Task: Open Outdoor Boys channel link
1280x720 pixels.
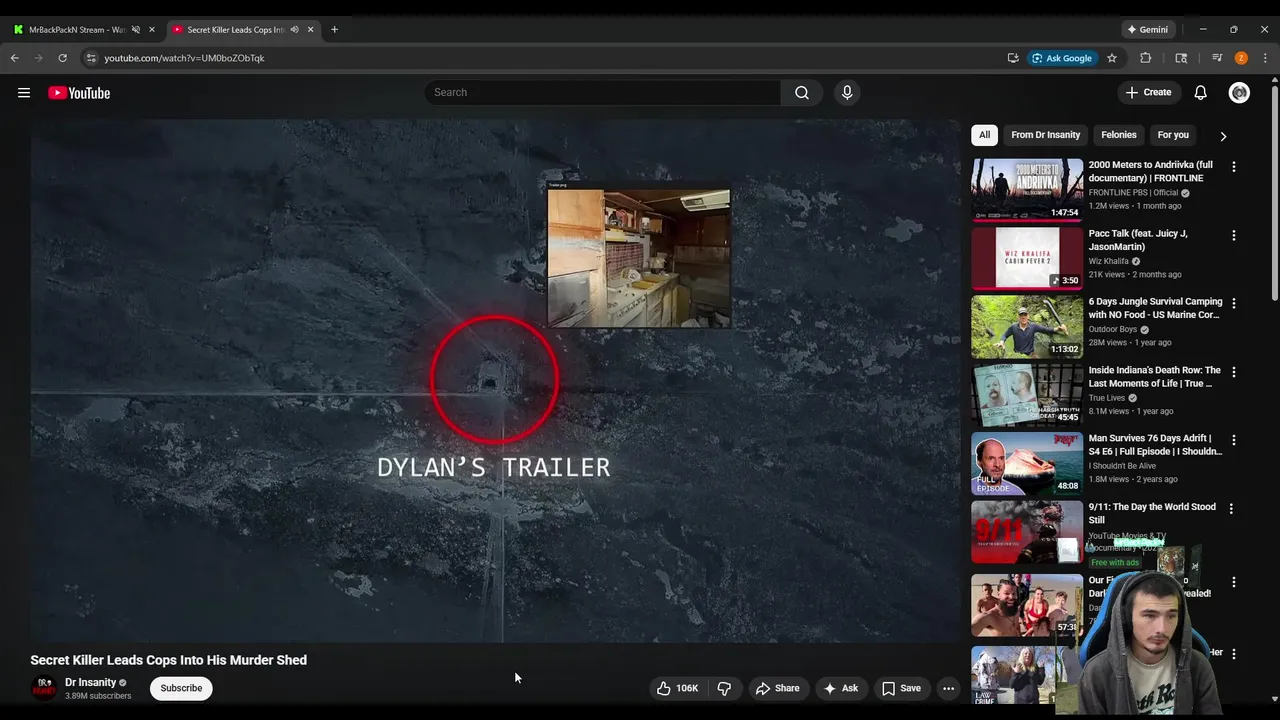Action: (1113, 329)
